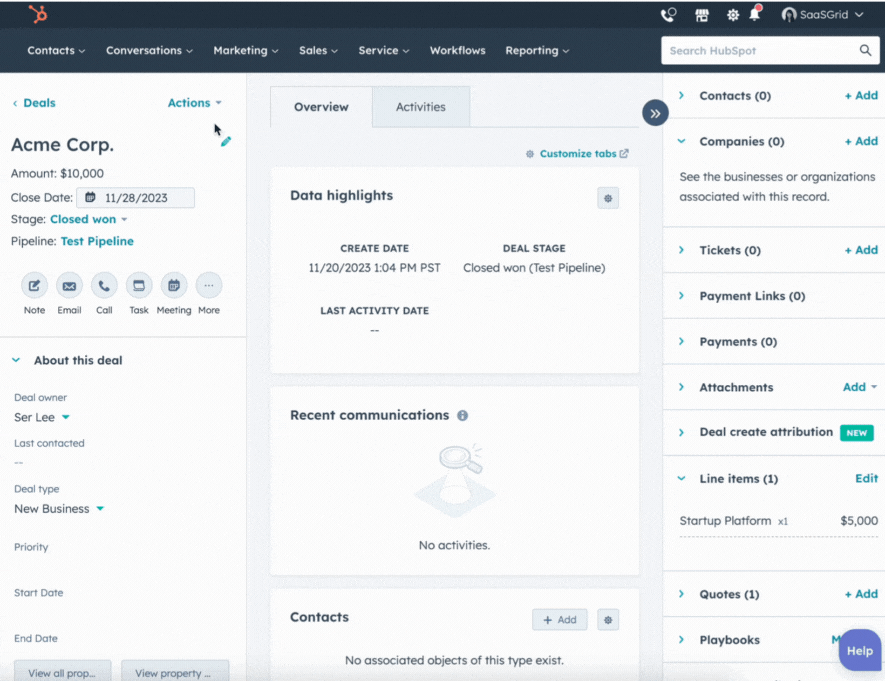Switch to the Activities tab
Screen dimensions: 885x681
pos(420,106)
